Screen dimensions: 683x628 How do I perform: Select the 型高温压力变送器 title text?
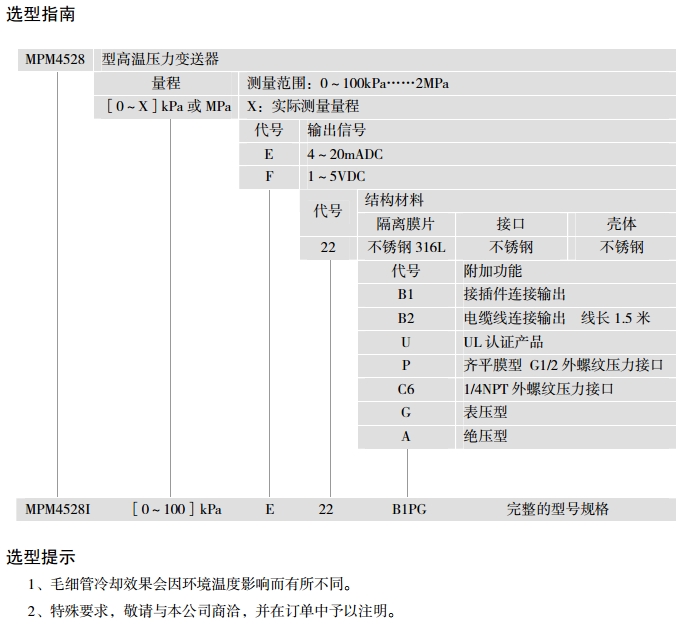[166, 59]
